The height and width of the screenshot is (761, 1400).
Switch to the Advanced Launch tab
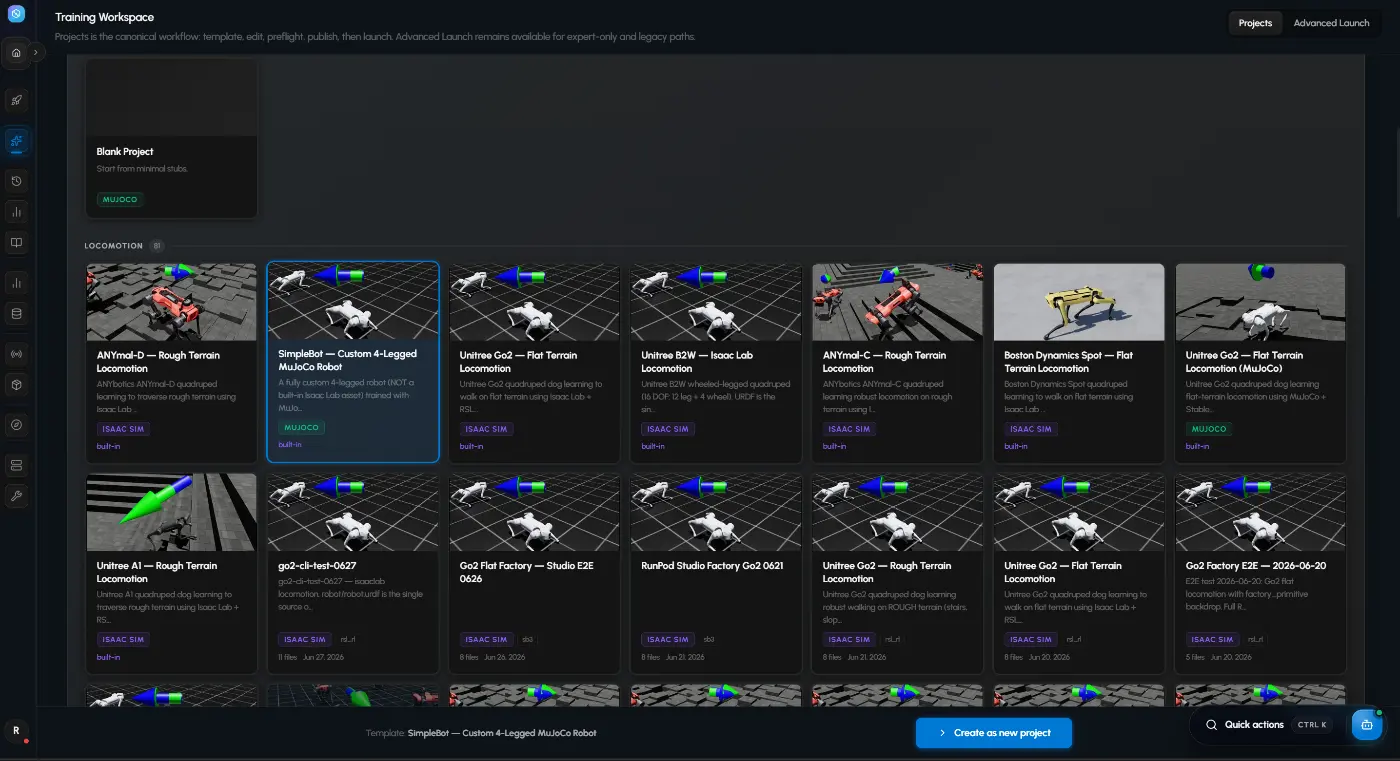click(1331, 23)
